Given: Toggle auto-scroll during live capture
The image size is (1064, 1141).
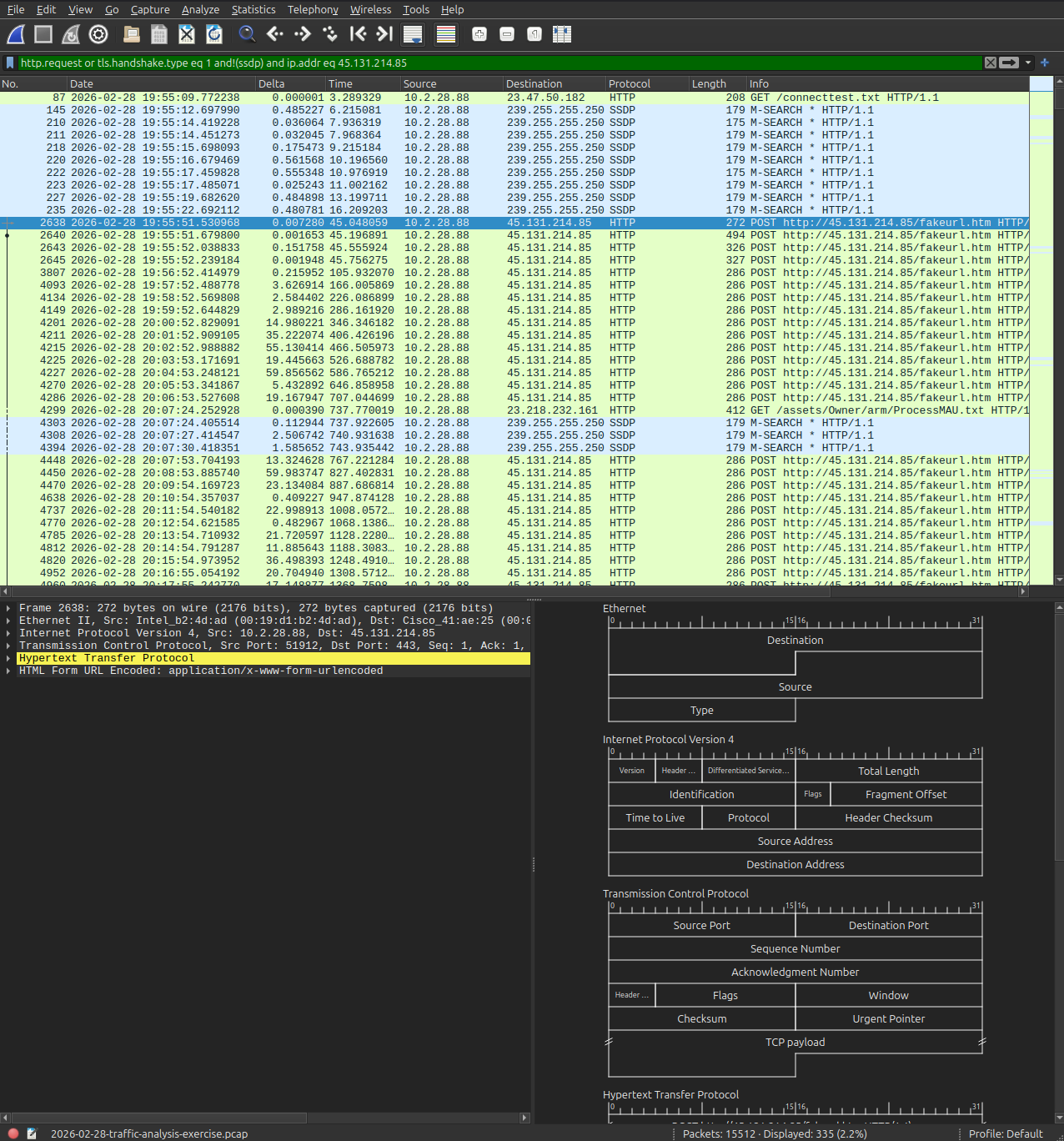Looking at the screenshot, I should coord(412,34).
